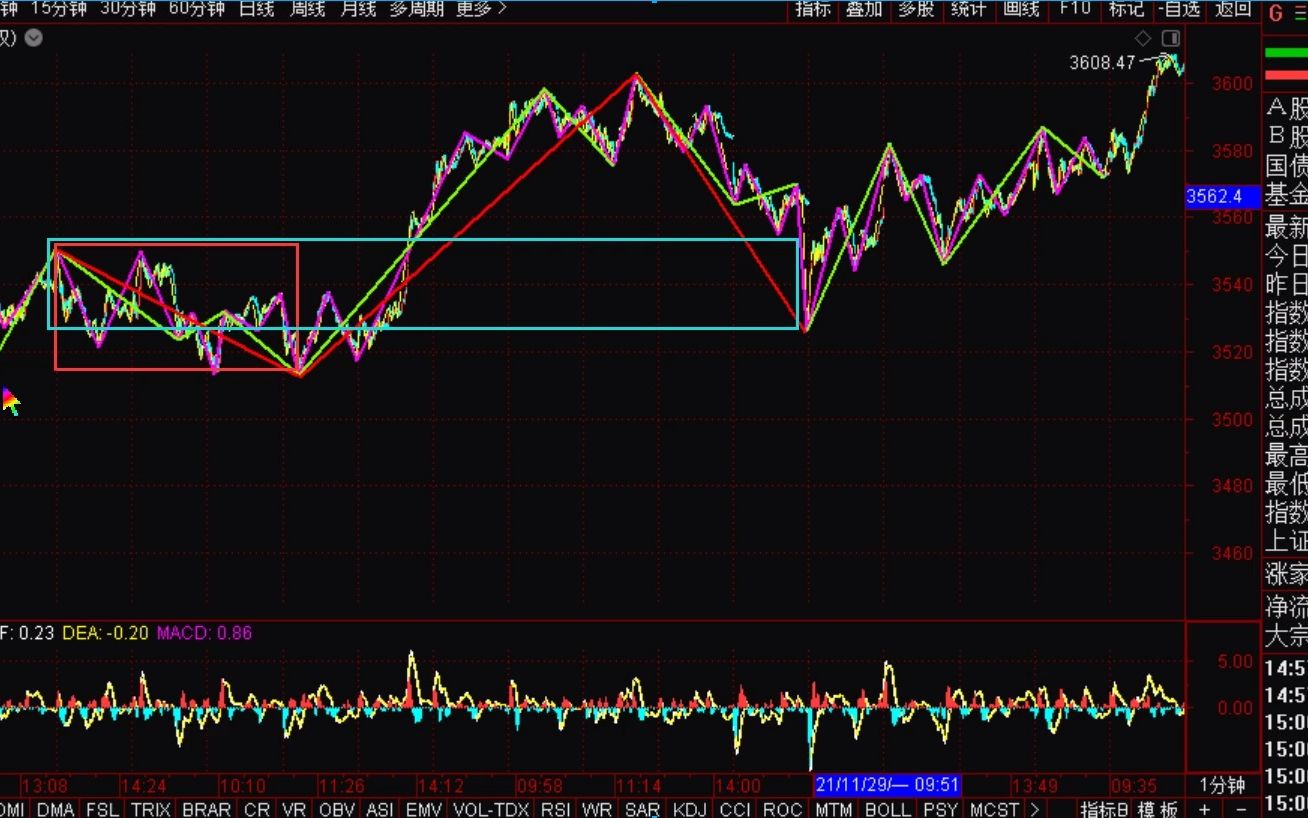The width and height of the screenshot is (1308, 818).
Task: Select the FSL indicator tab
Action: click(x=103, y=809)
